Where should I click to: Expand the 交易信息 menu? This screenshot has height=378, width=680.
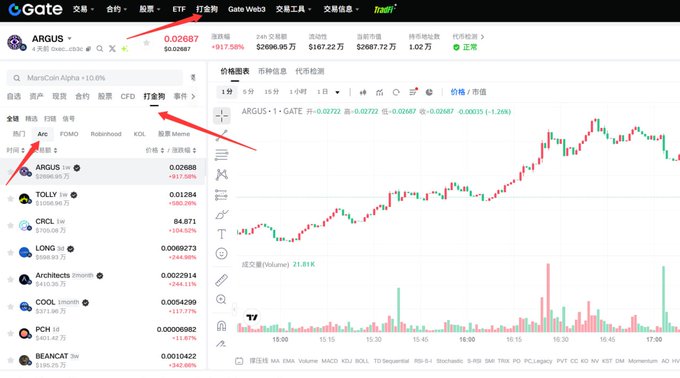pyautogui.click(x=341, y=9)
